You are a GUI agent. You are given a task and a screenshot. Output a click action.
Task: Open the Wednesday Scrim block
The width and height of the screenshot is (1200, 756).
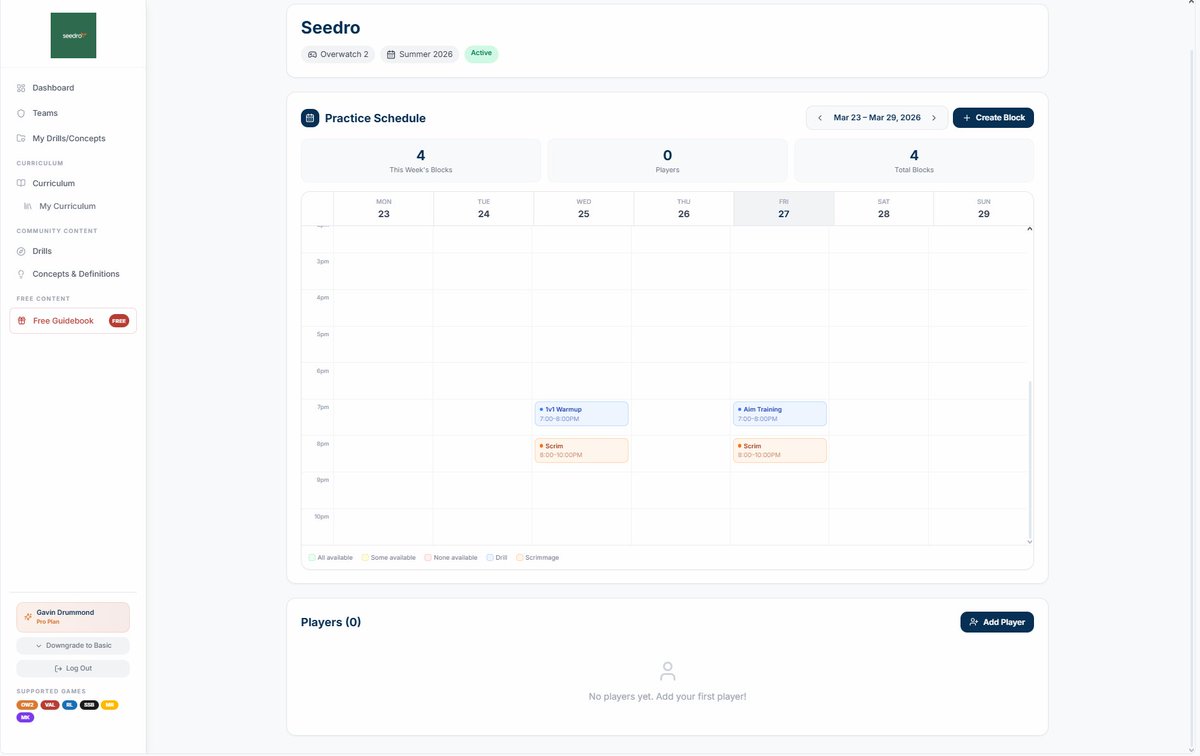point(582,450)
